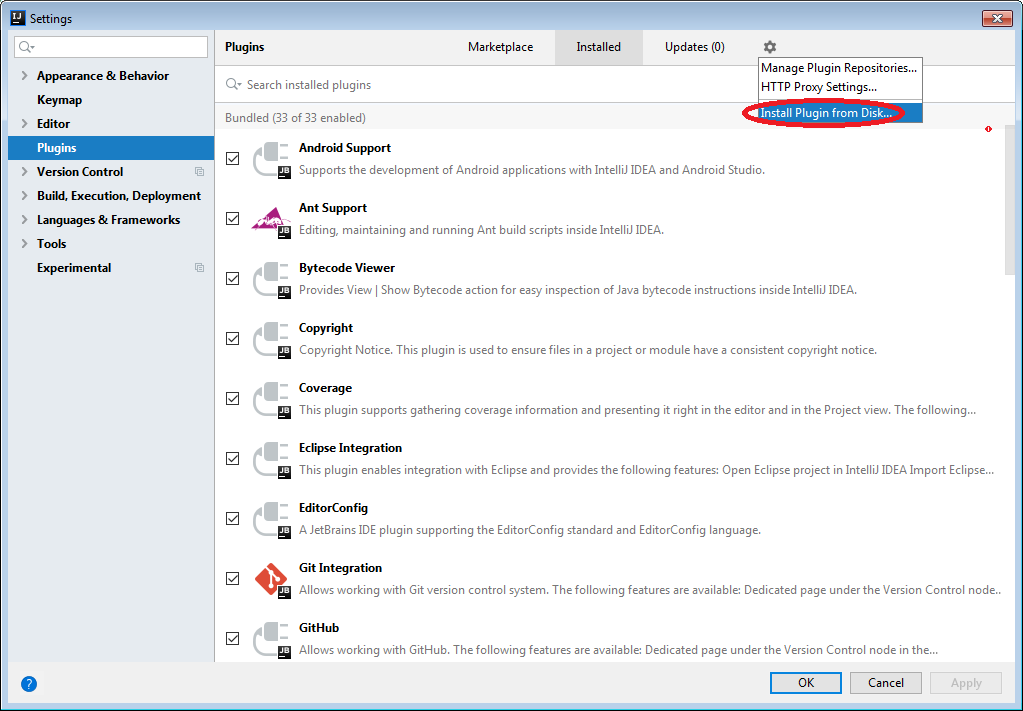
Task: Click the Cancel button
Action: tap(885, 683)
